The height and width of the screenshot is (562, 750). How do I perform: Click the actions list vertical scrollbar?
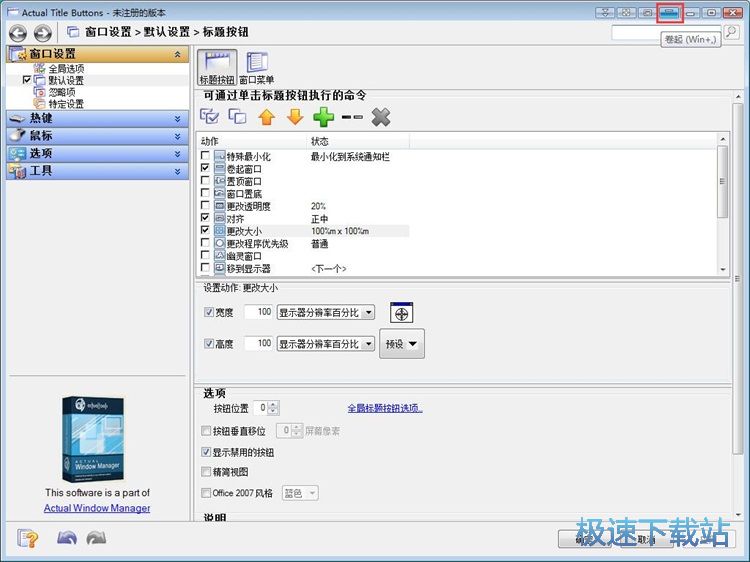tap(723, 205)
